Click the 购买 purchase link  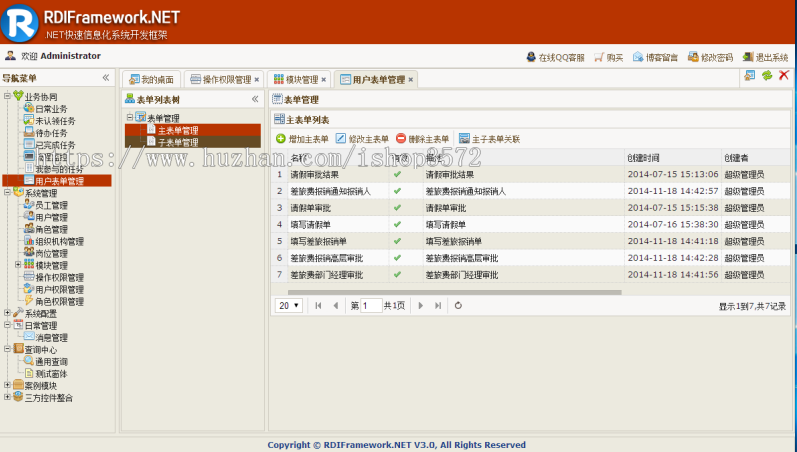[x=608, y=57]
